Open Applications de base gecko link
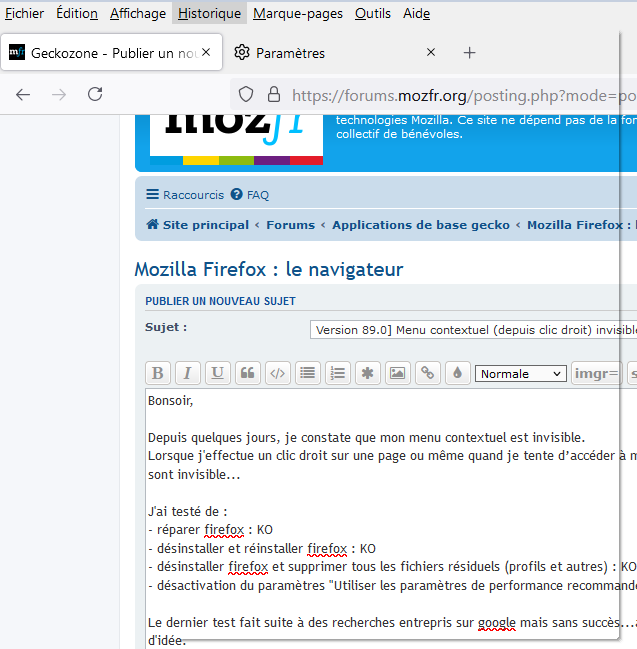Screen dimensions: 637x649 click(421, 225)
